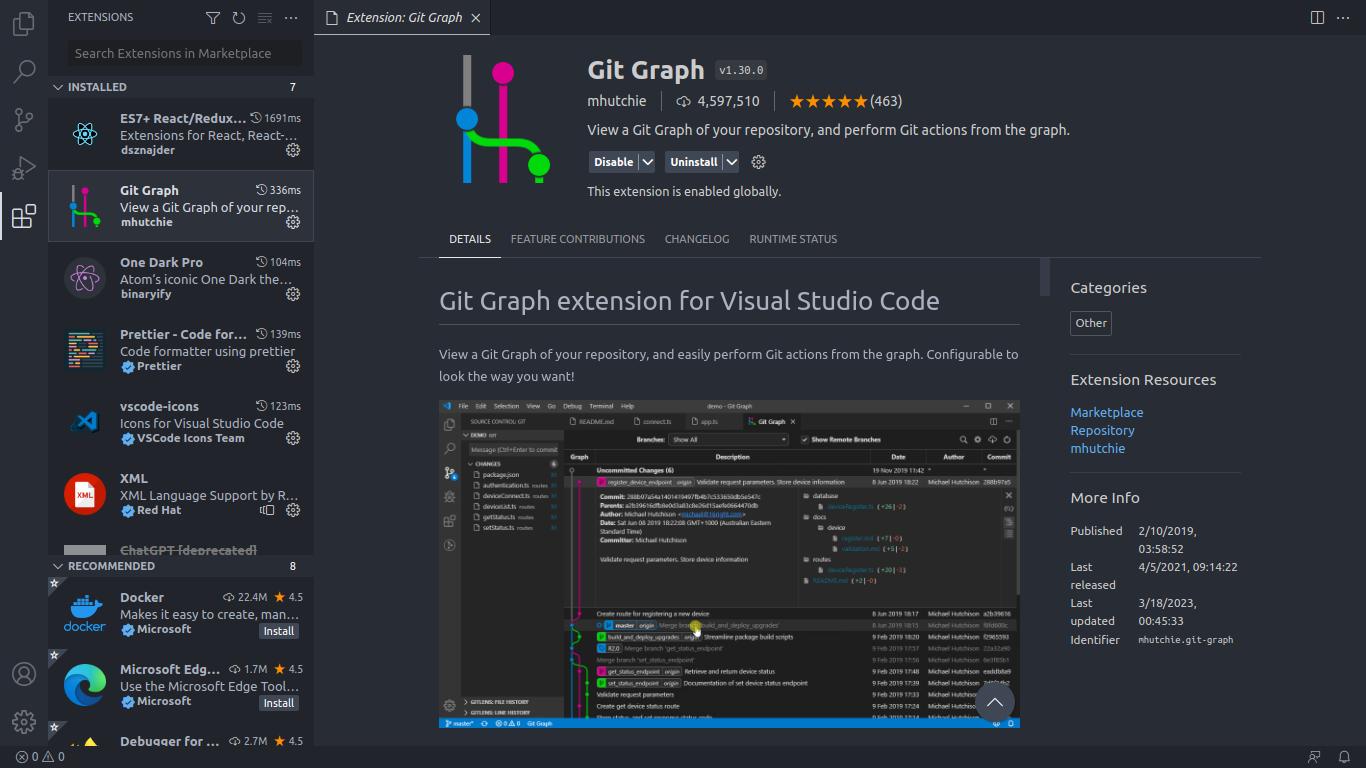Viewport: 1366px width, 768px height.
Task: Click identifier mhutchie.git-graph
Action: coord(1185,640)
